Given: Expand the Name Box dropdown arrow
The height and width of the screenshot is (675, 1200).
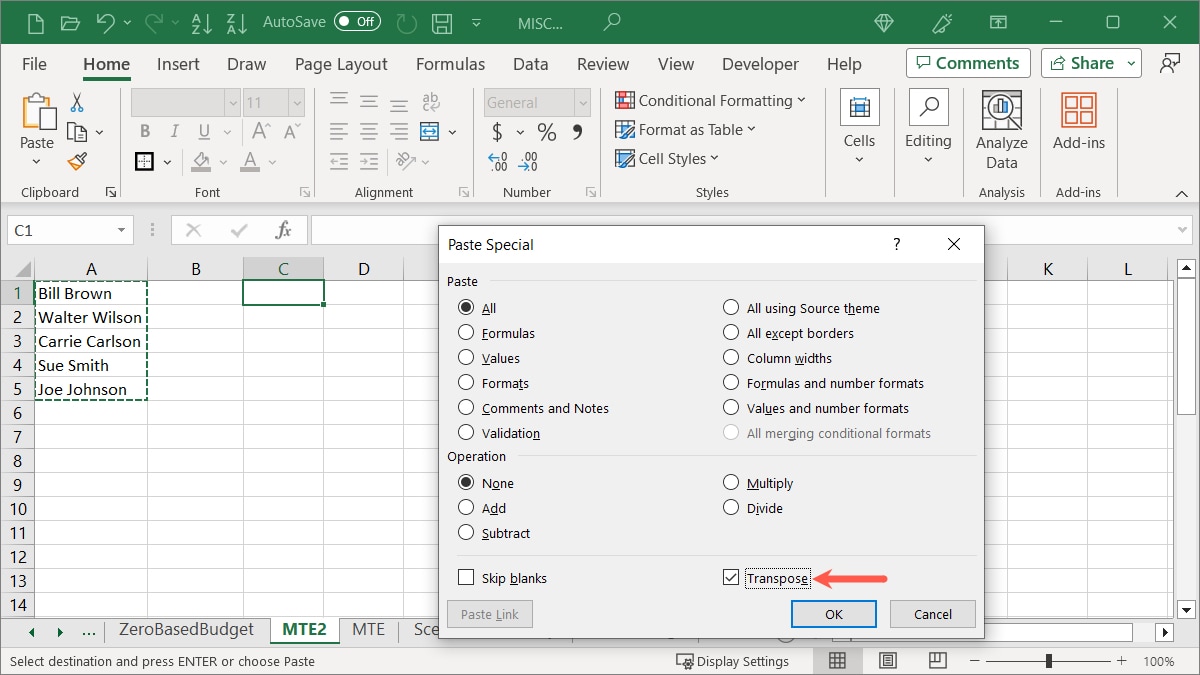Looking at the screenshot, I should pyautogui.click(x=121, y=230).
